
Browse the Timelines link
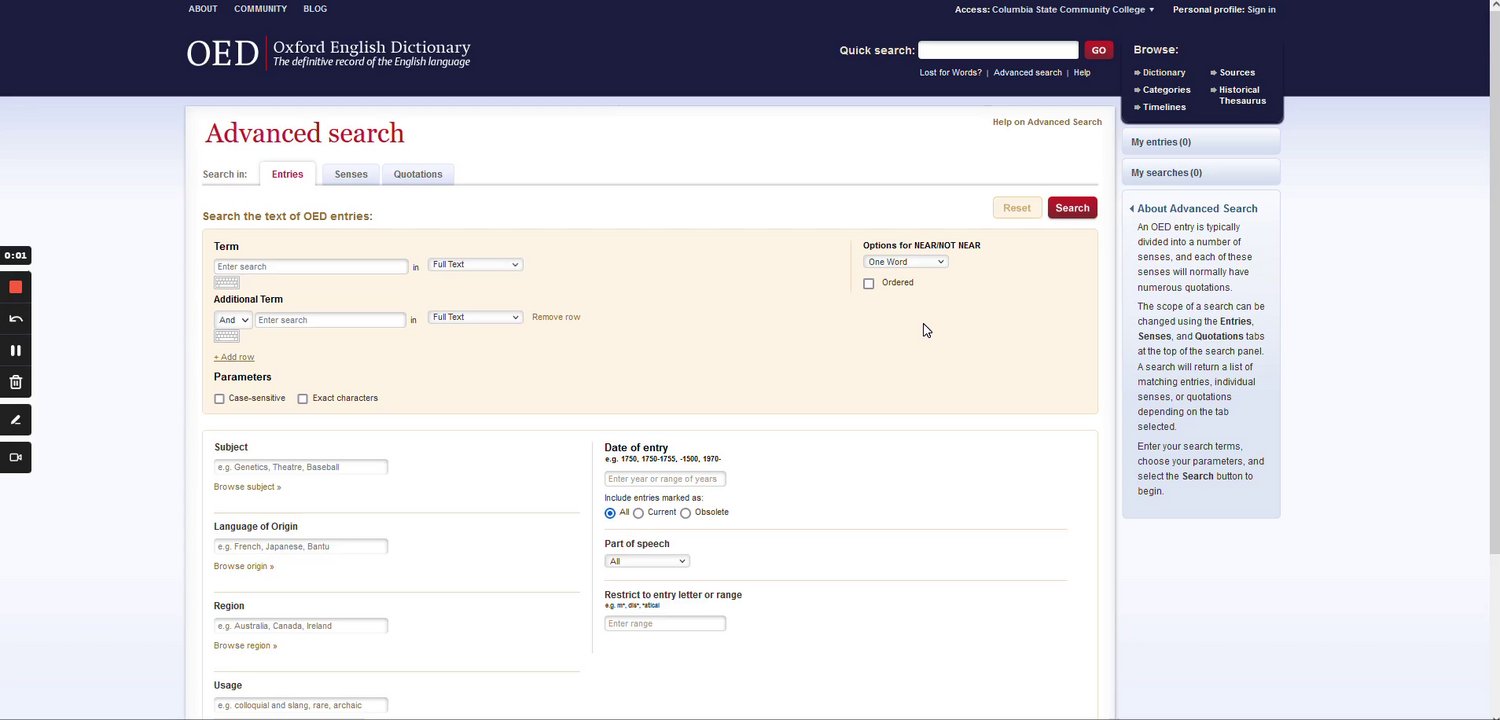[x=1164, y=107]
